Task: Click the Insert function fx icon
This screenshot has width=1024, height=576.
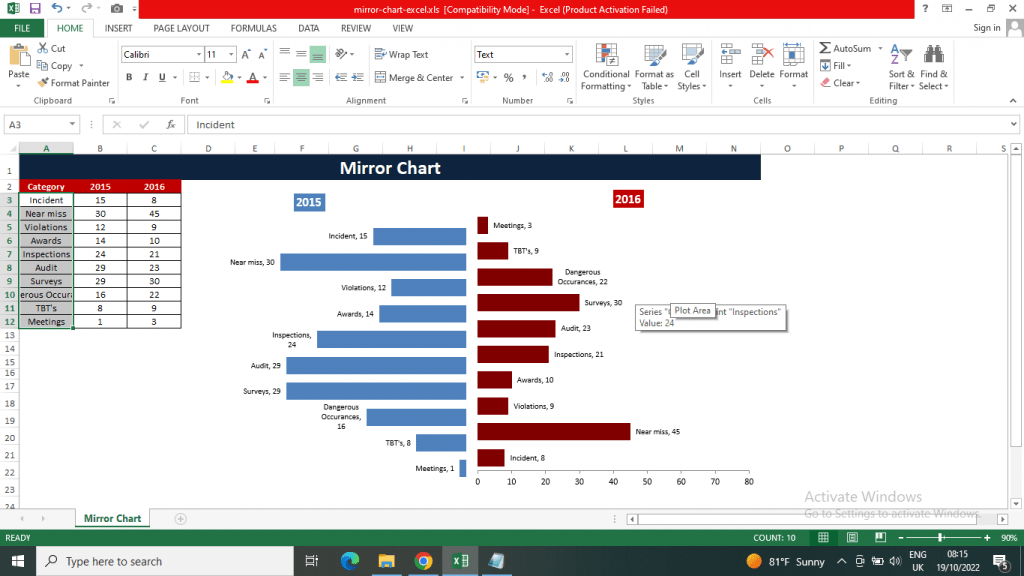Action: (x=170, y=124)
